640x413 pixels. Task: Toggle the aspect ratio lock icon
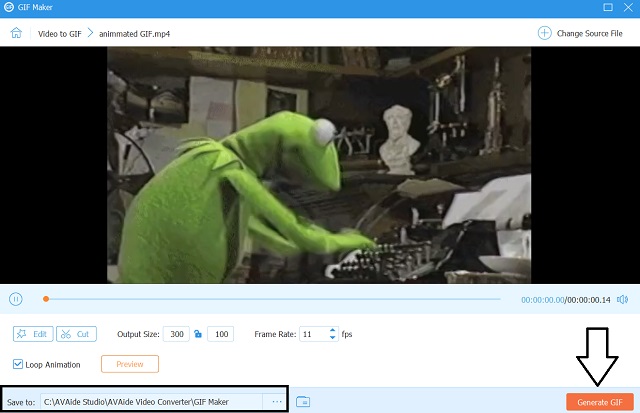click(198, 334)
